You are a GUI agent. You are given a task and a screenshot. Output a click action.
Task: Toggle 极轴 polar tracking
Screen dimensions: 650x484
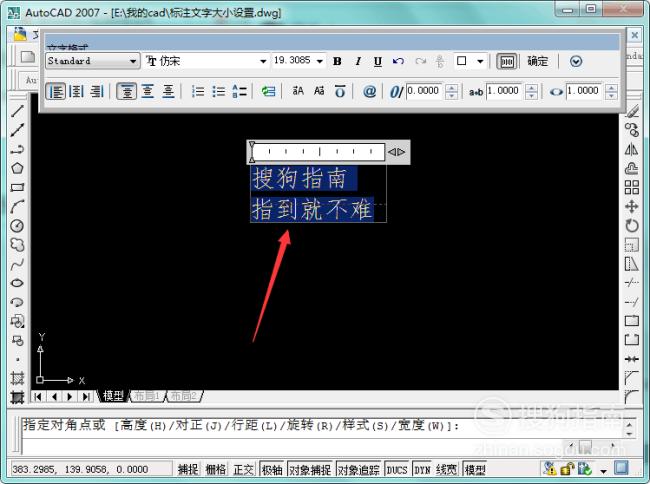(x=272, y=469)
